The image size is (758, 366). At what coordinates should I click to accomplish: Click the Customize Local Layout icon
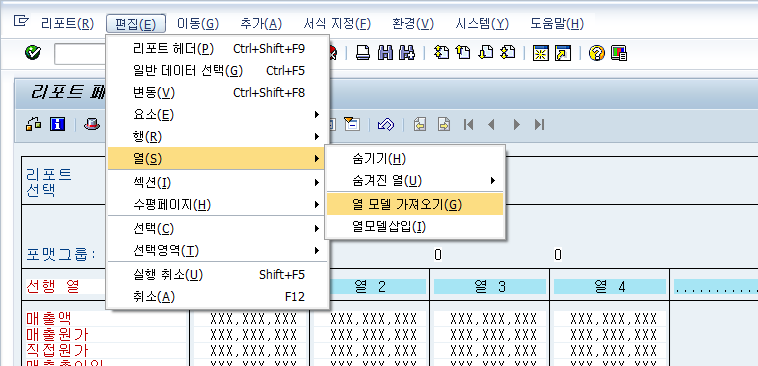pos(619,53)
